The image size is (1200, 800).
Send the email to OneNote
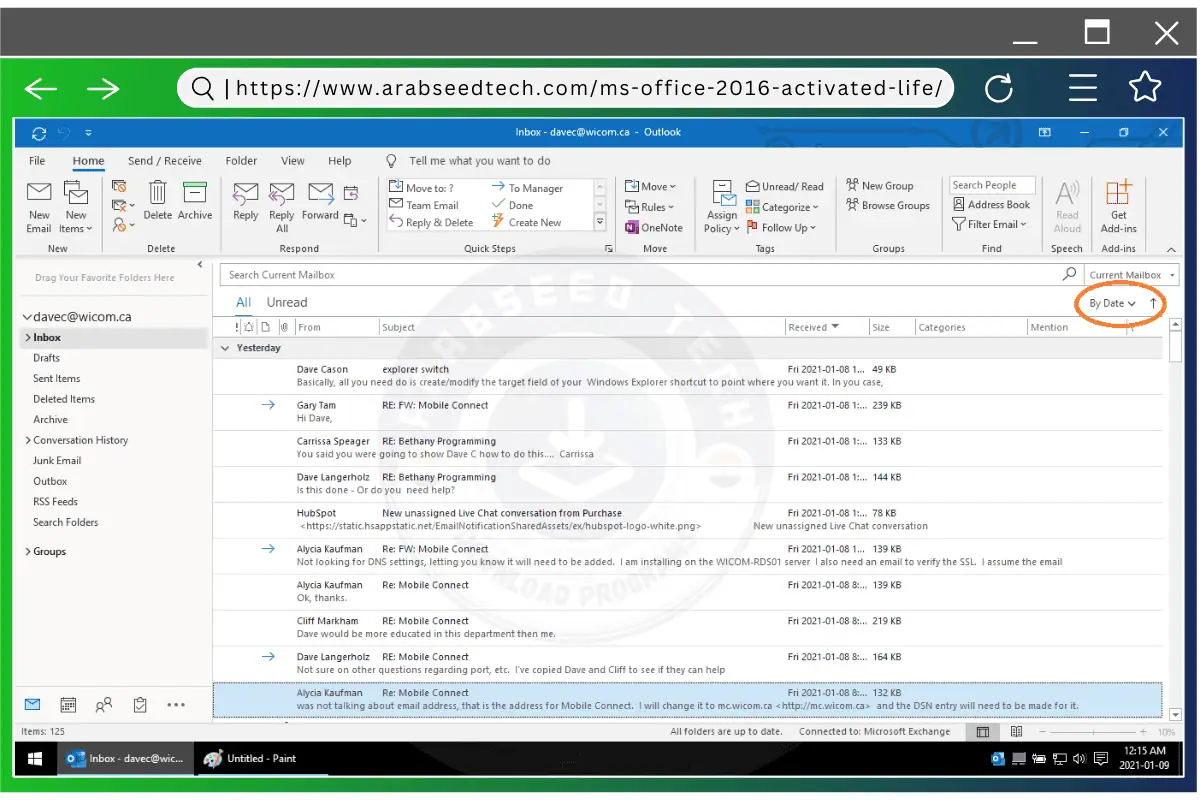pos(653,227)
